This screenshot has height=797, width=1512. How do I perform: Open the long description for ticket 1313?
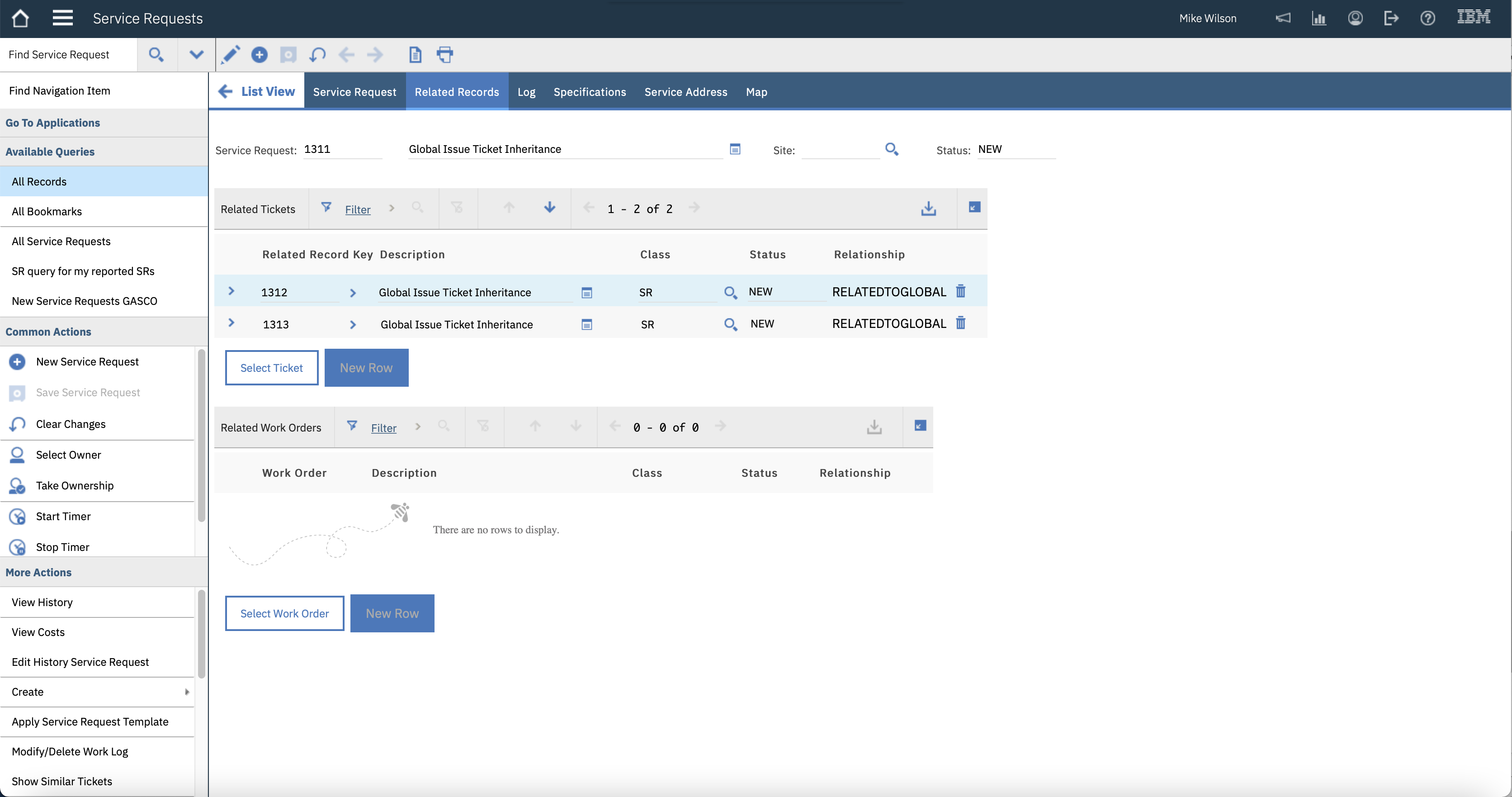[x=586, y=324]
